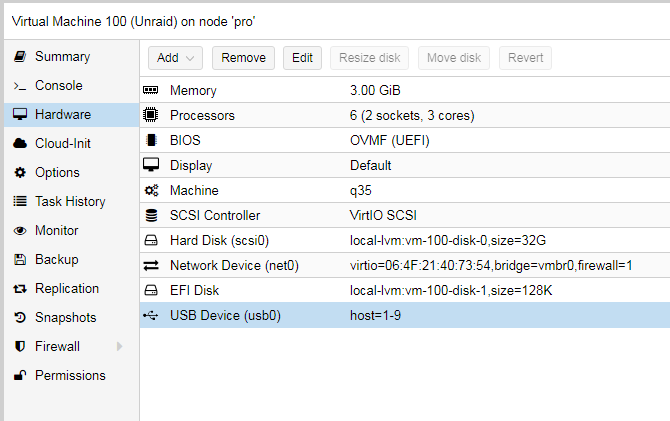Click the Console terminal icon

[20, 85]
